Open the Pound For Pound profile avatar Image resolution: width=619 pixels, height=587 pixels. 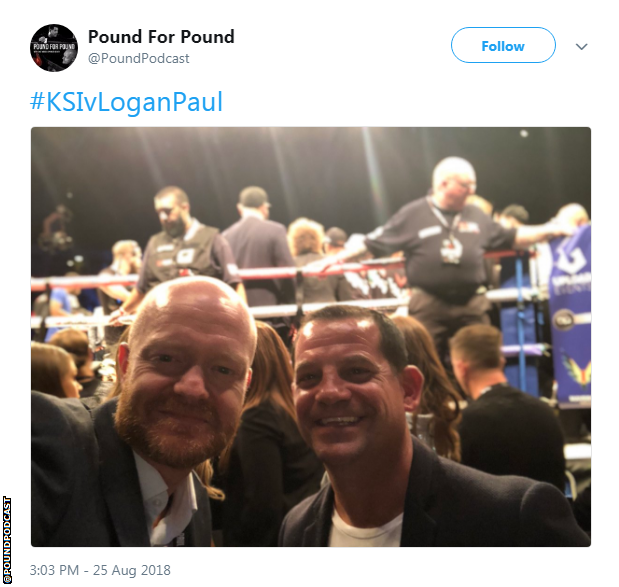click(54, 48)
